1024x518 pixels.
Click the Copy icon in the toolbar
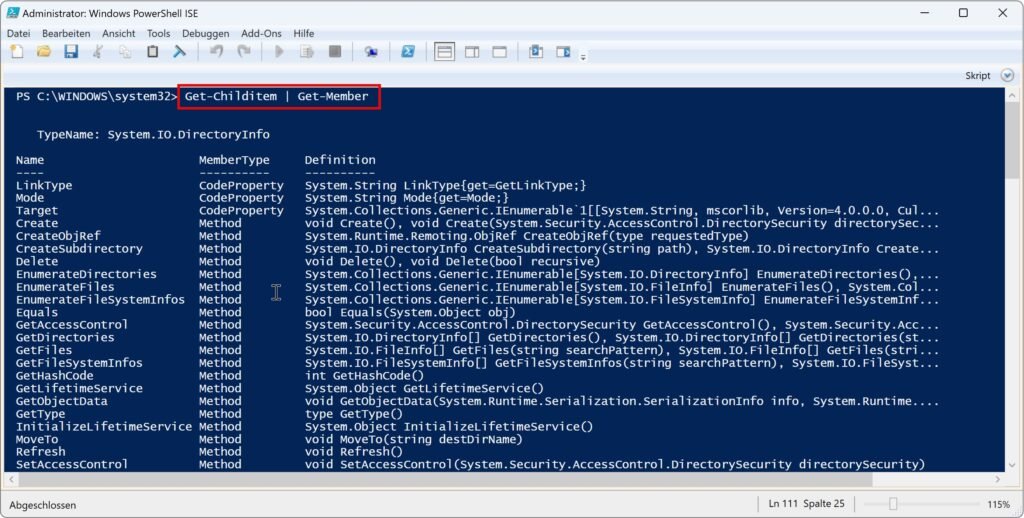[125, 52]
